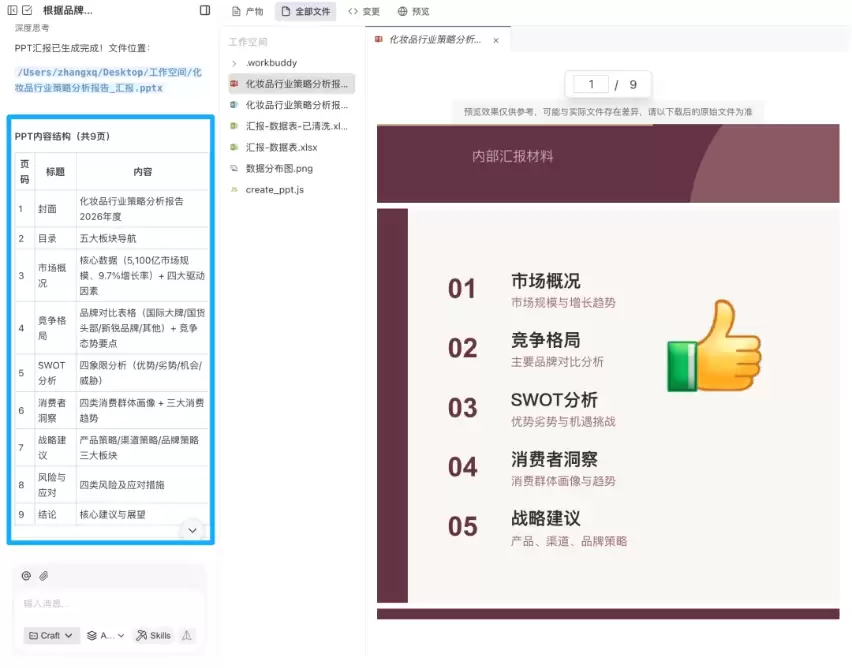852x668 pixels.
Task: Click the JS icon next to create_ppt.js
Action: point(234,190)
